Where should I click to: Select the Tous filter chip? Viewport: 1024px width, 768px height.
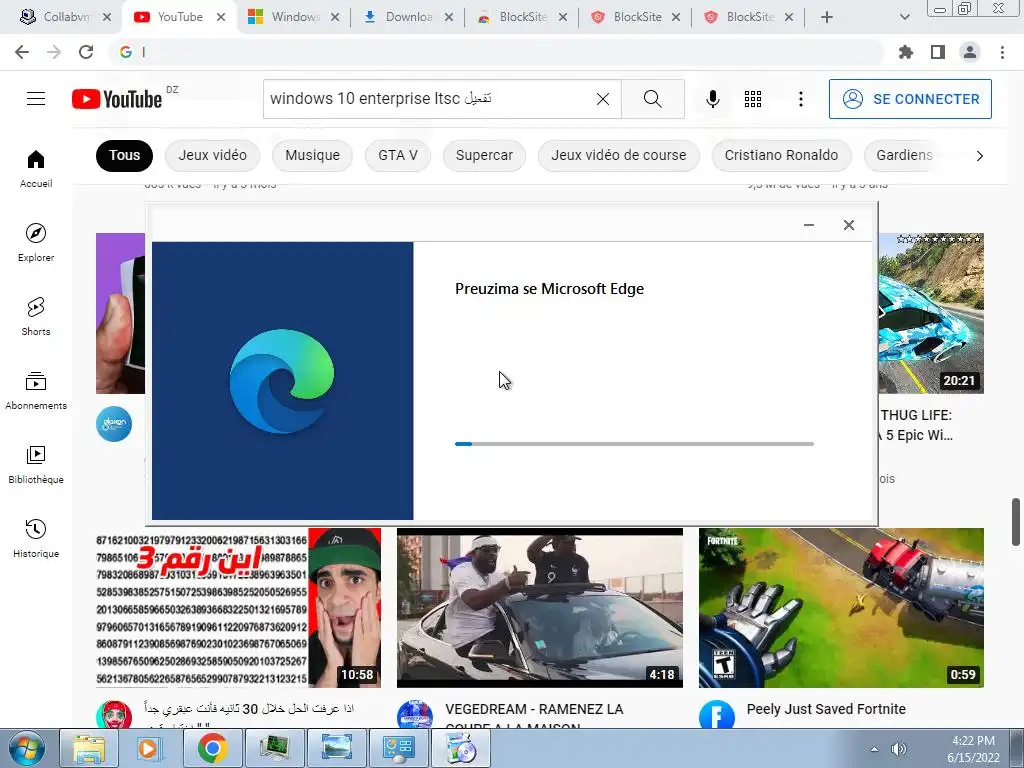click(x=124, y=155)
